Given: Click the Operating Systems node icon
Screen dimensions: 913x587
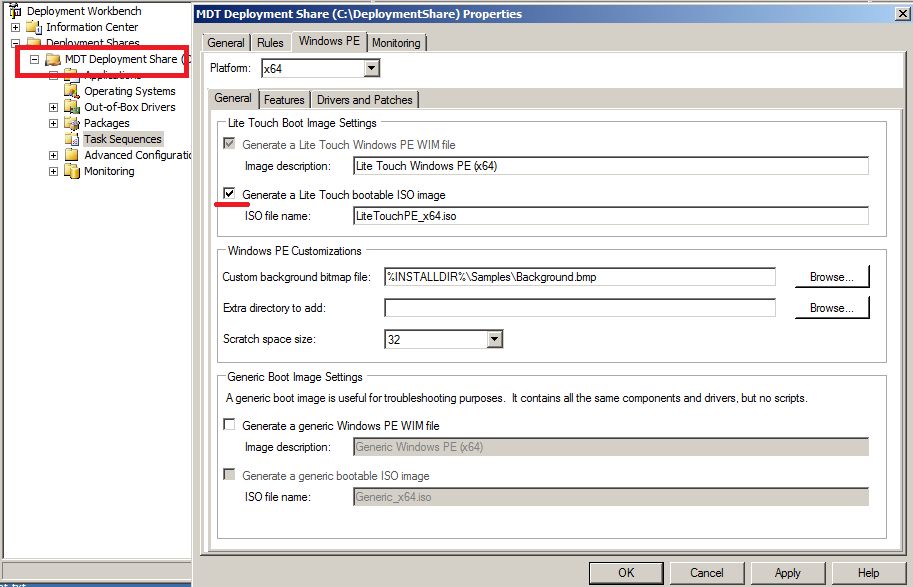Looking at the screenshot, I should (72, 91).
